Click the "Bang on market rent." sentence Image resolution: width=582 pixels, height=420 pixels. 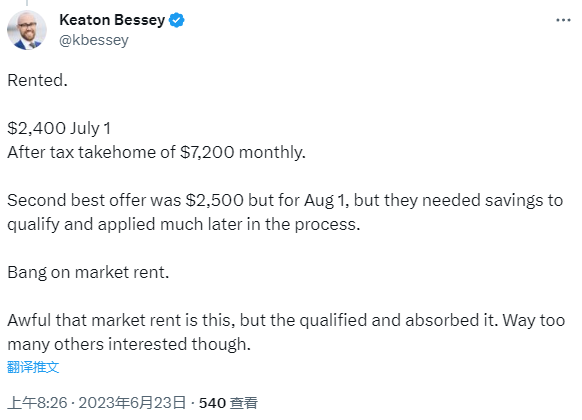tap(88, 272)
